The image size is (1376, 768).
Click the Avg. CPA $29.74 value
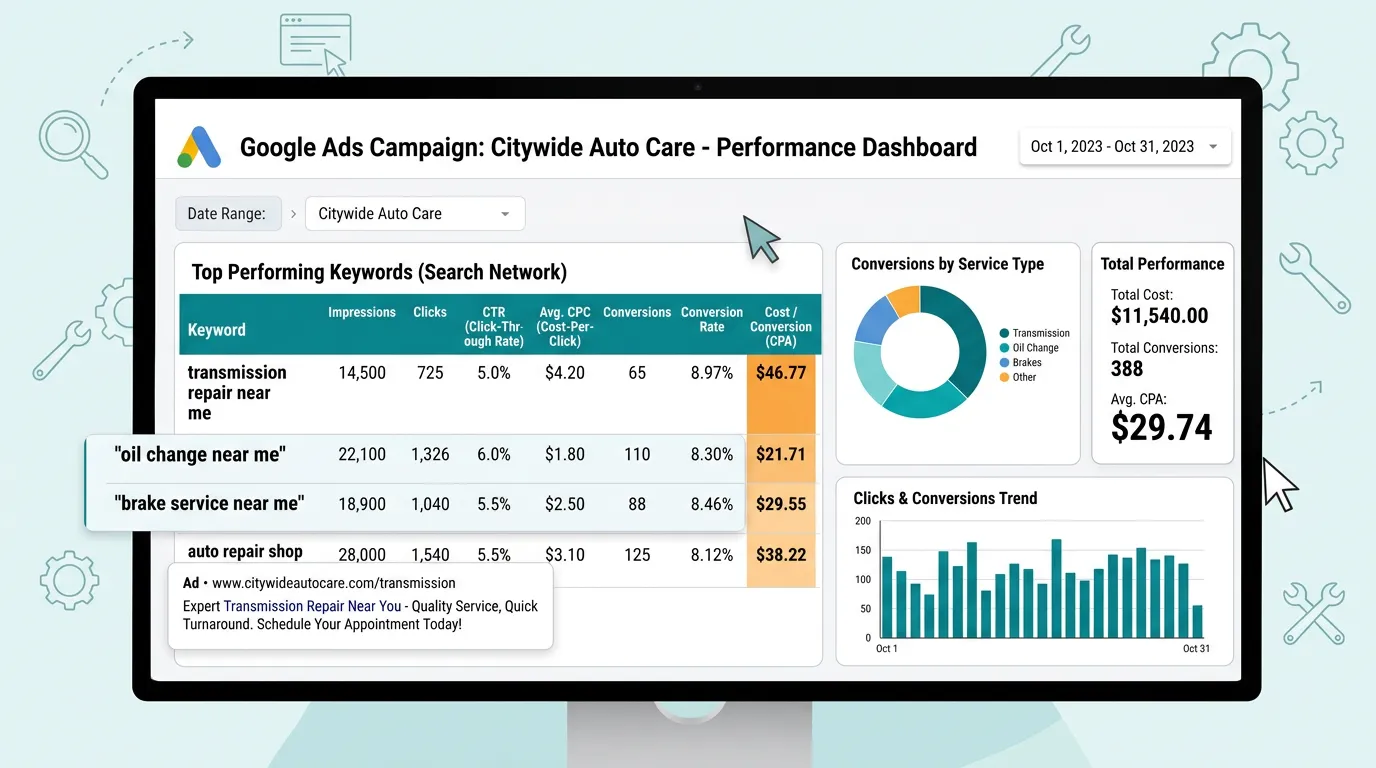point(1162,427)
